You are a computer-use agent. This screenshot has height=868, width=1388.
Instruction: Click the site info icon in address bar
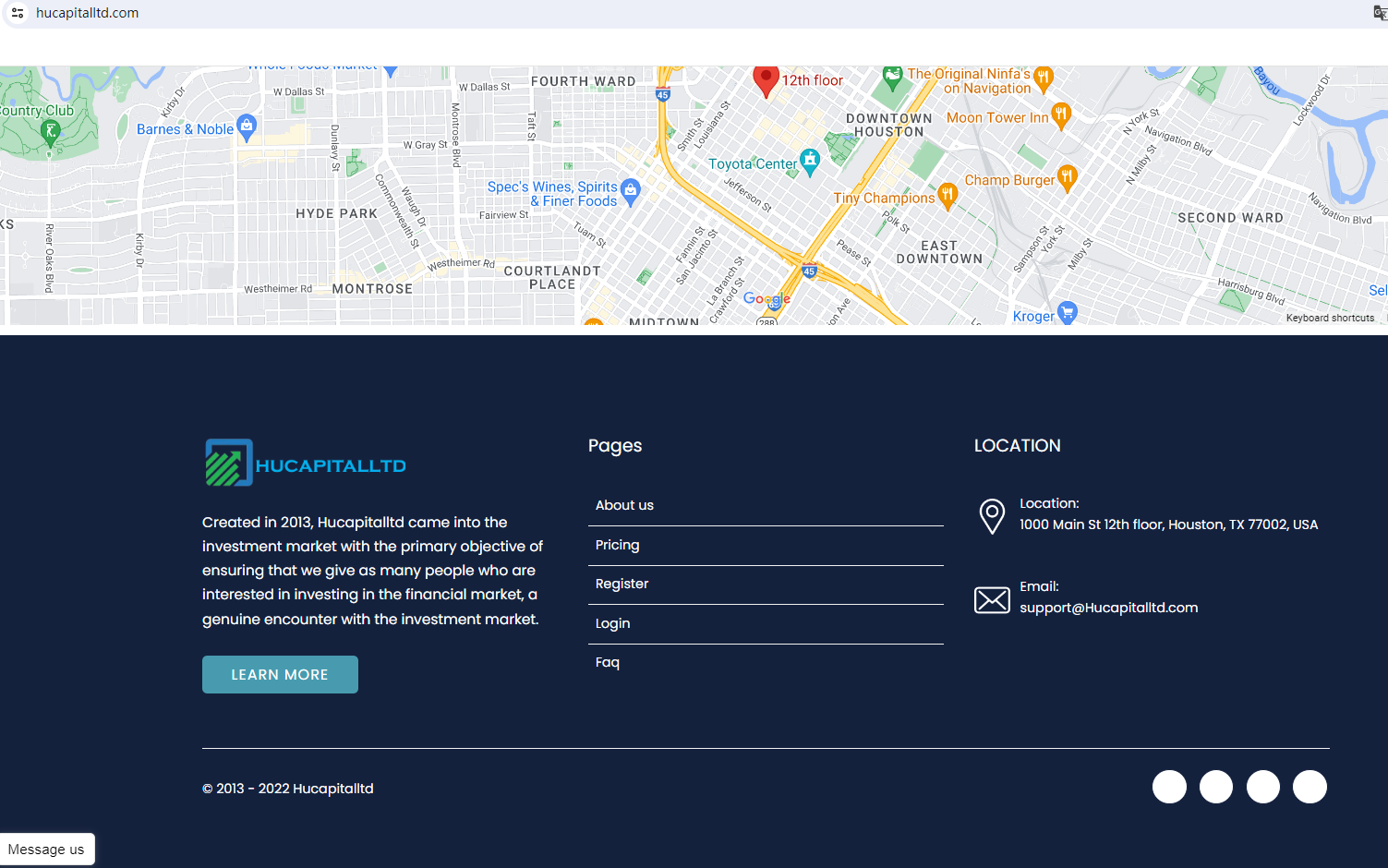coord(18,13)
